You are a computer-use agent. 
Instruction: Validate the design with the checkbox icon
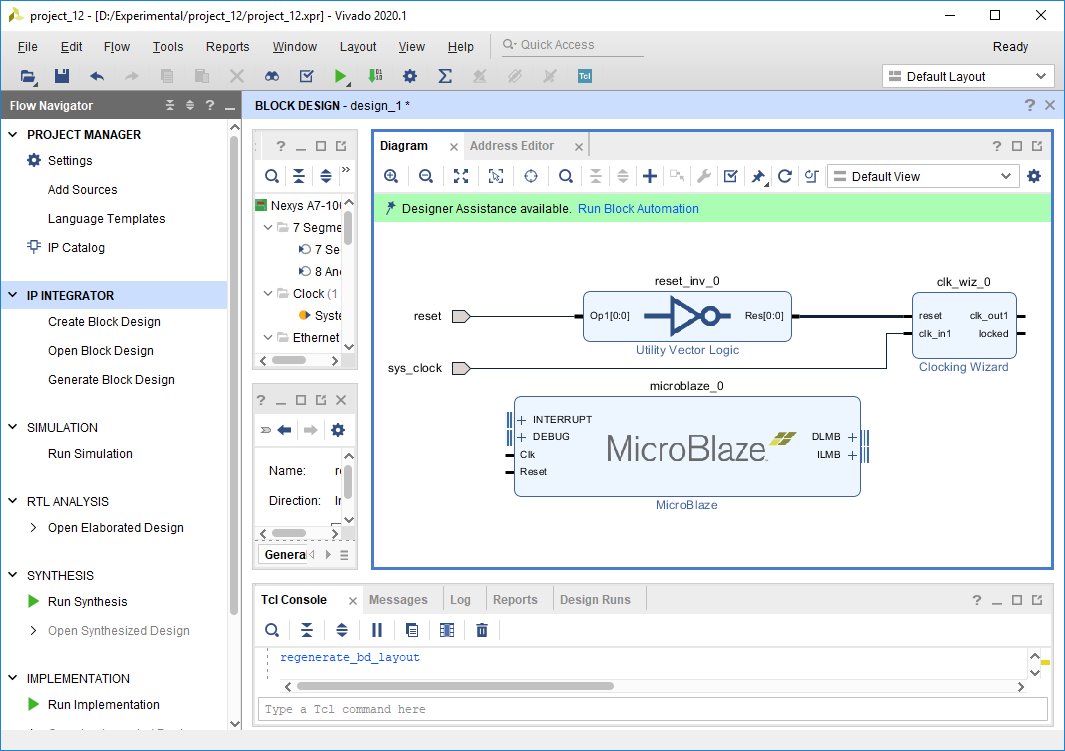pos(731,177)
